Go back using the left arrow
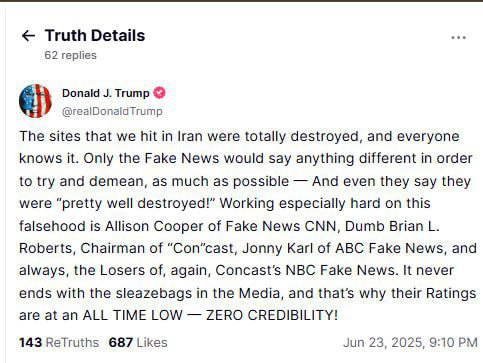The width and height of the screenshot is (483, 363). click(x=28, y=36)
